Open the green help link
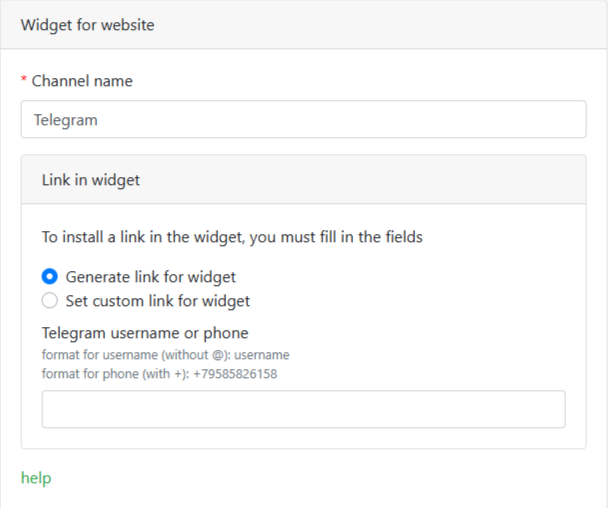The height and width of the screenshot is (508, 608). pos(36,478)
